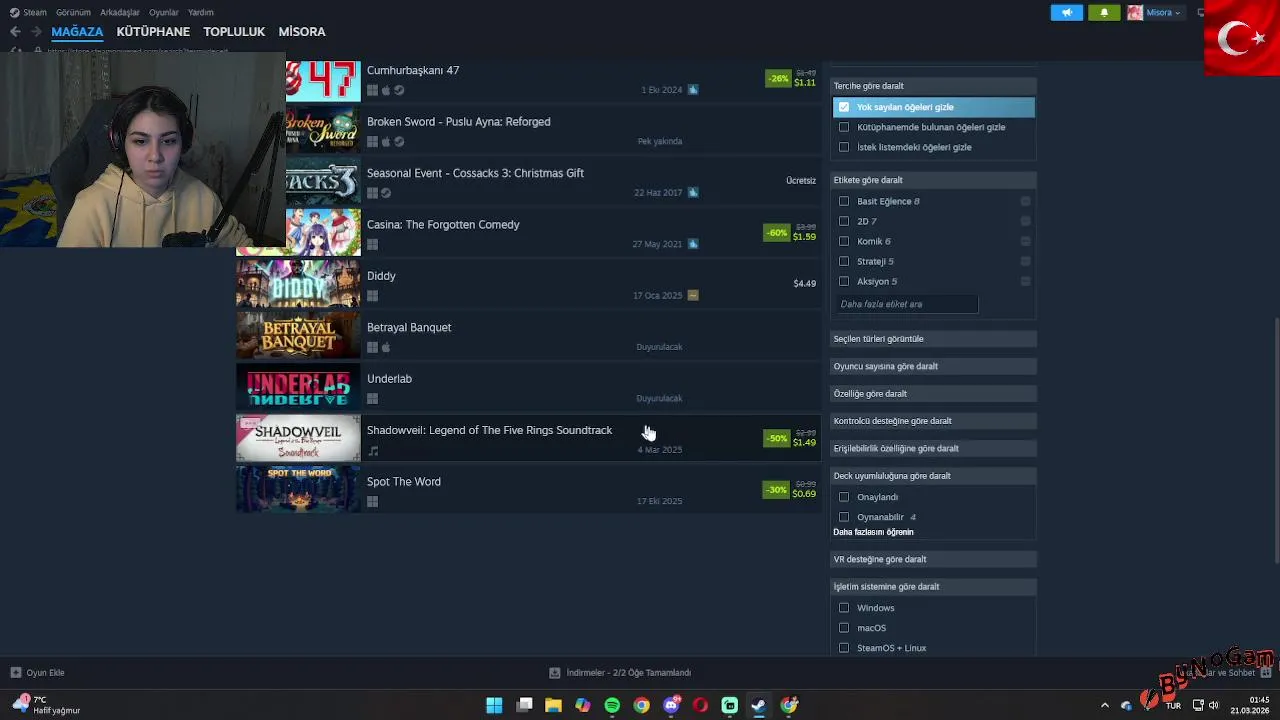Viewport: 1280px width, 720px height.
Task: Exclude the Strateji tag from results
Action: click(x=1025, y=261)
